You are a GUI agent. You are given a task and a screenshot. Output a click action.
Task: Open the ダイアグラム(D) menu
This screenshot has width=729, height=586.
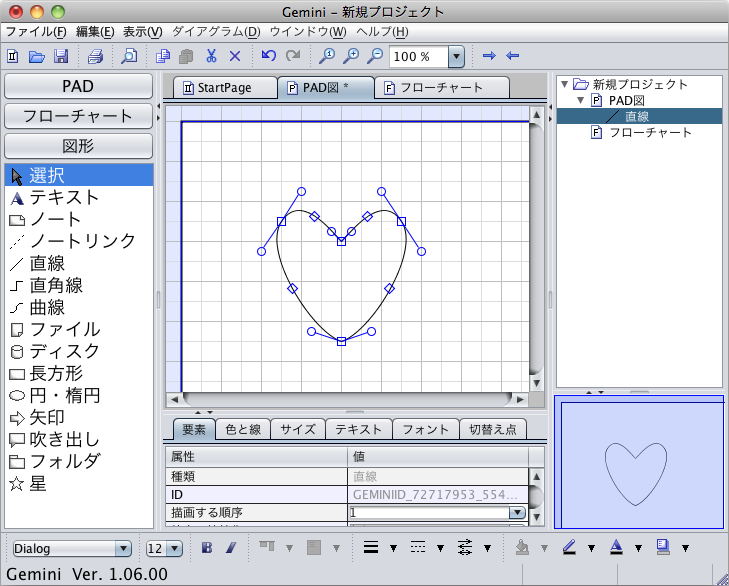coord(216,32)
